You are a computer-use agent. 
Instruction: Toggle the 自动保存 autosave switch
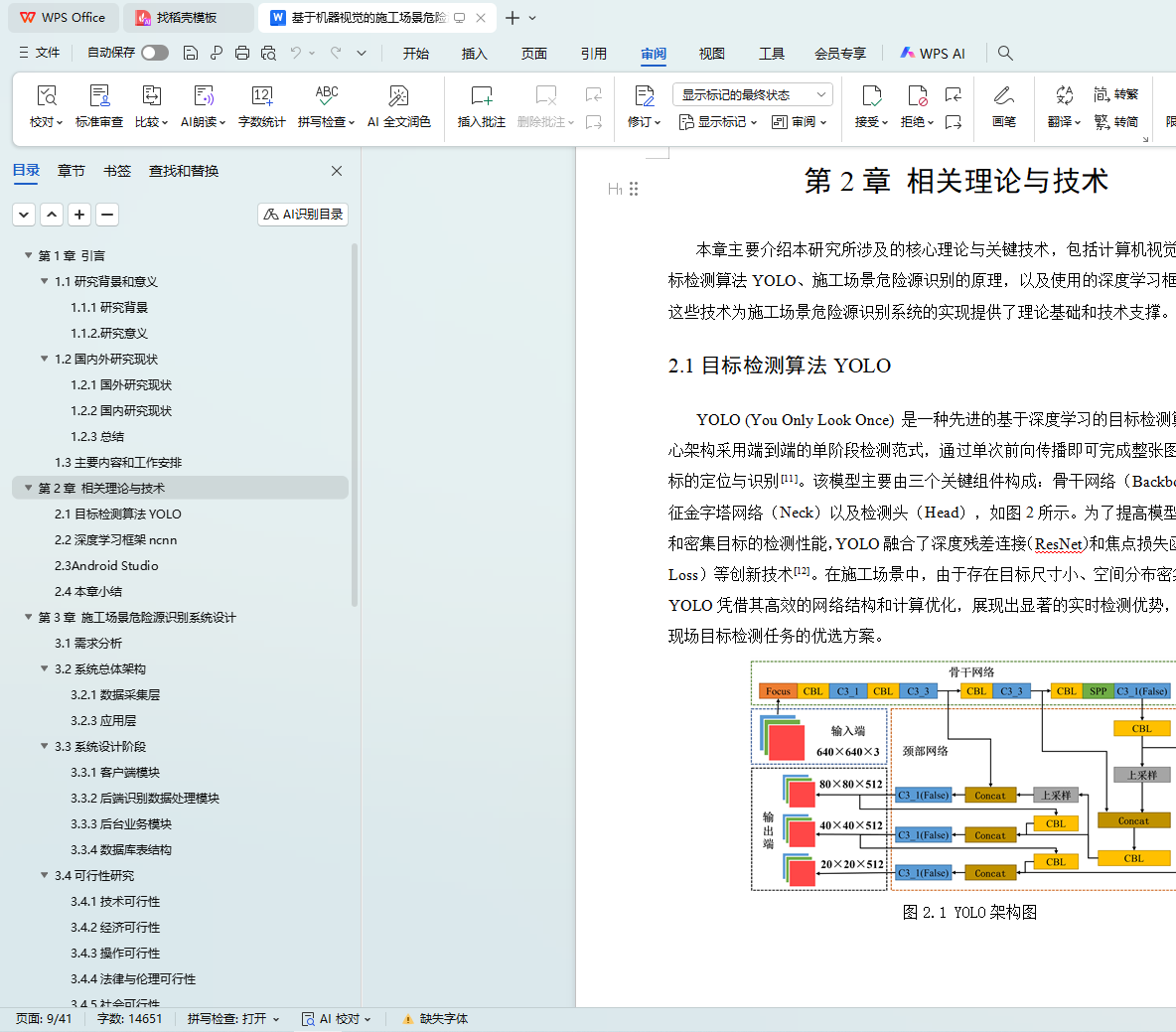[x=154, y=53]
